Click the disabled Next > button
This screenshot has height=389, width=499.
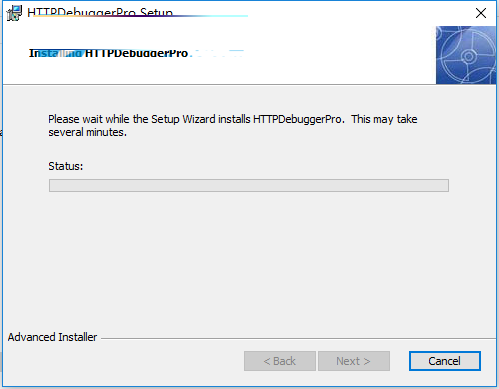pyautogui.click(x=354, y=361)
